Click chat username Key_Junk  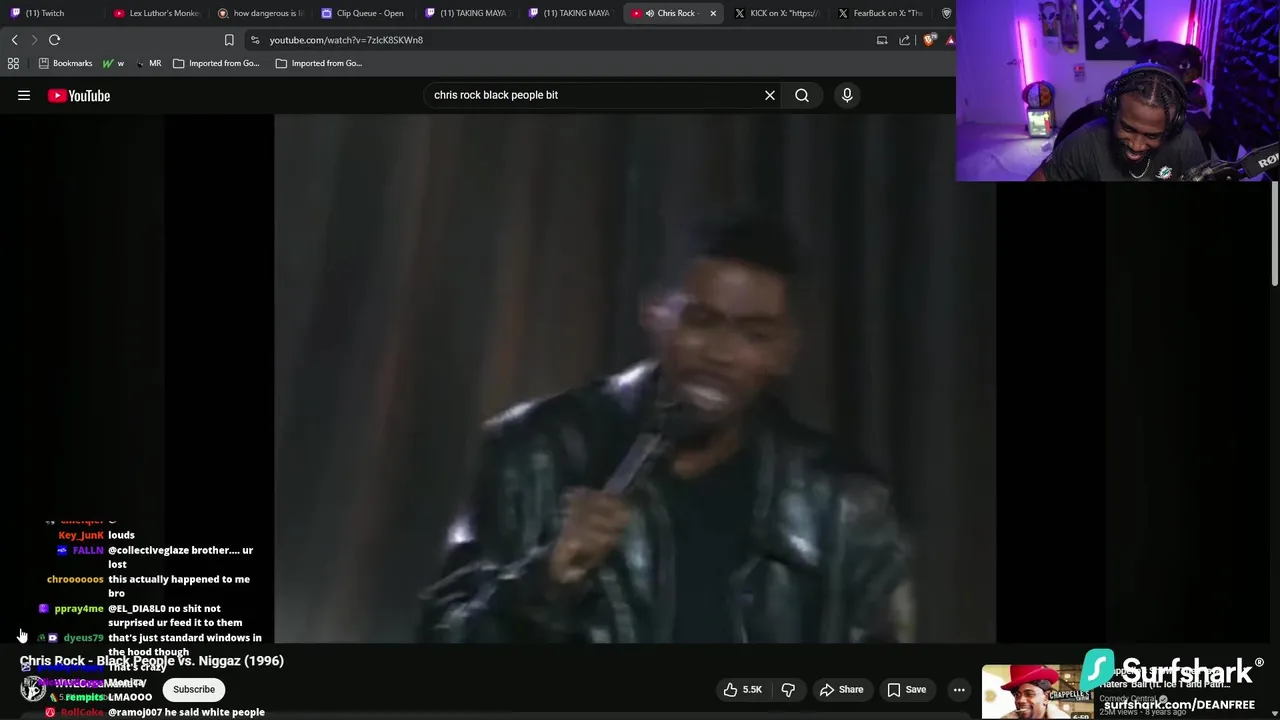pyautogui.click(x=81, y=535)
